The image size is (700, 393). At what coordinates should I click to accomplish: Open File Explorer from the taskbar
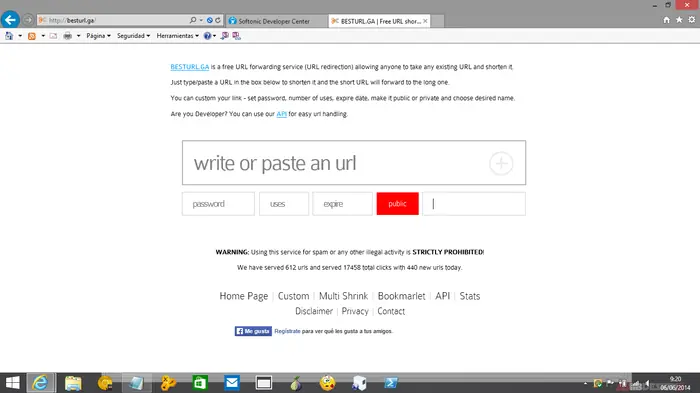pos(73,383)
